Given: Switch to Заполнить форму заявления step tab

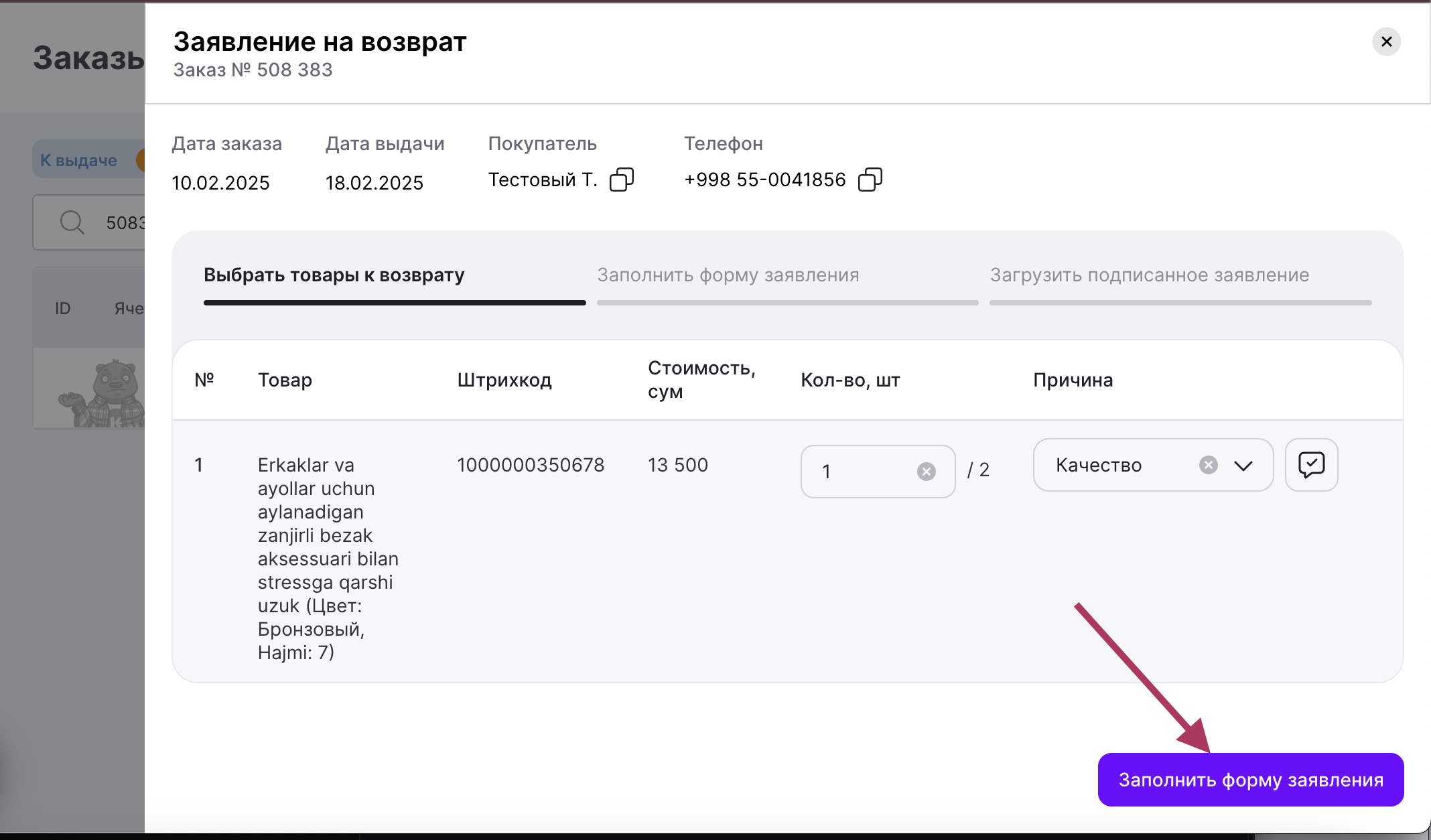Looking at the screenshot, I should coord(728,275).
